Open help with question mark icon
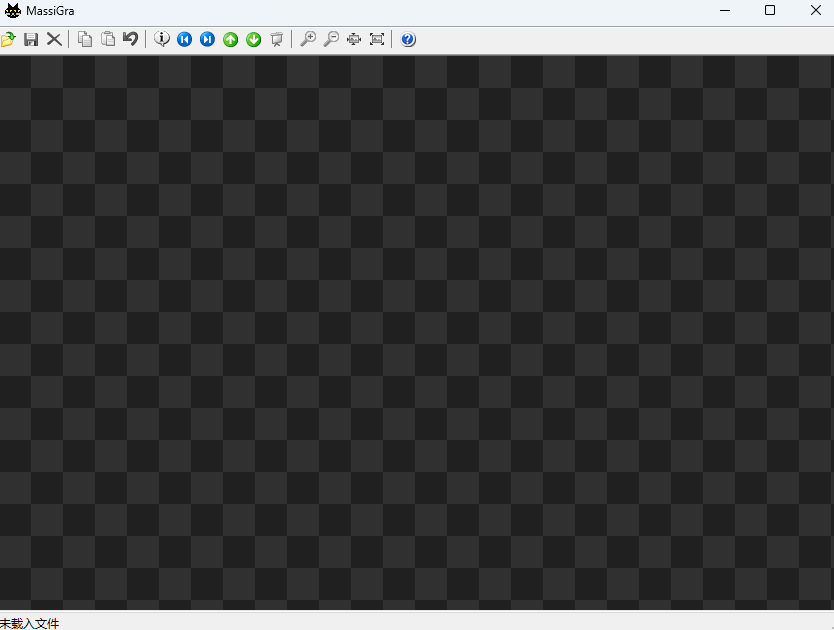The image size is (834, 630). [x=408, y=39]
